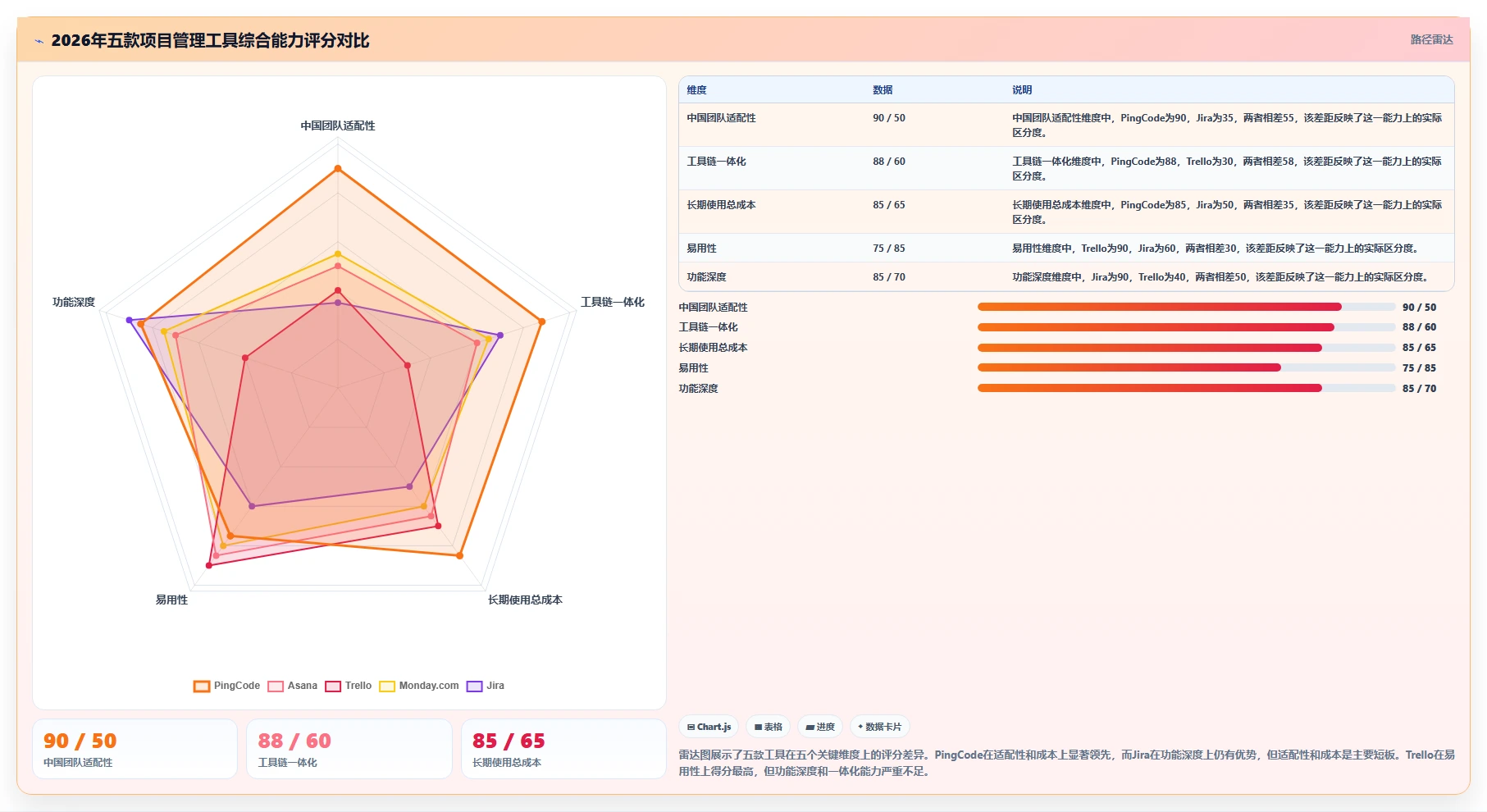Click the 90 / 50 value in the table

click(889, 118)
